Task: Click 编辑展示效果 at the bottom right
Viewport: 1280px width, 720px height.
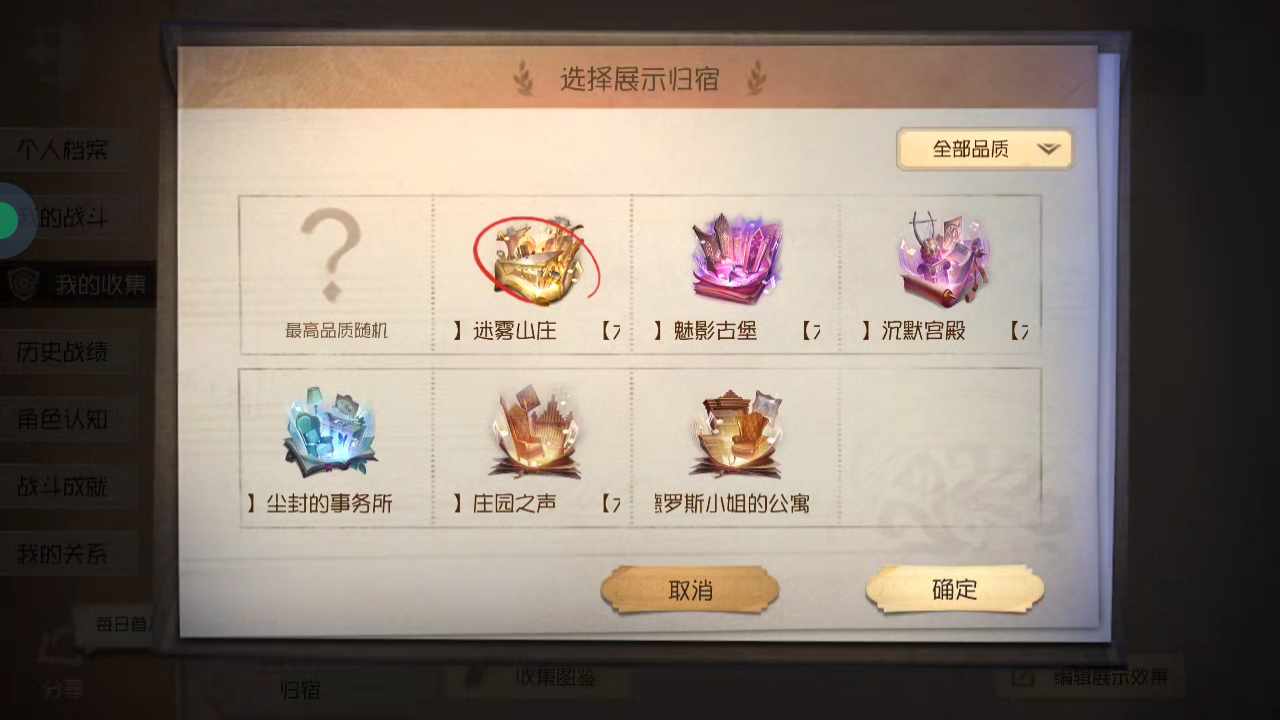Action: point(1090,677)
